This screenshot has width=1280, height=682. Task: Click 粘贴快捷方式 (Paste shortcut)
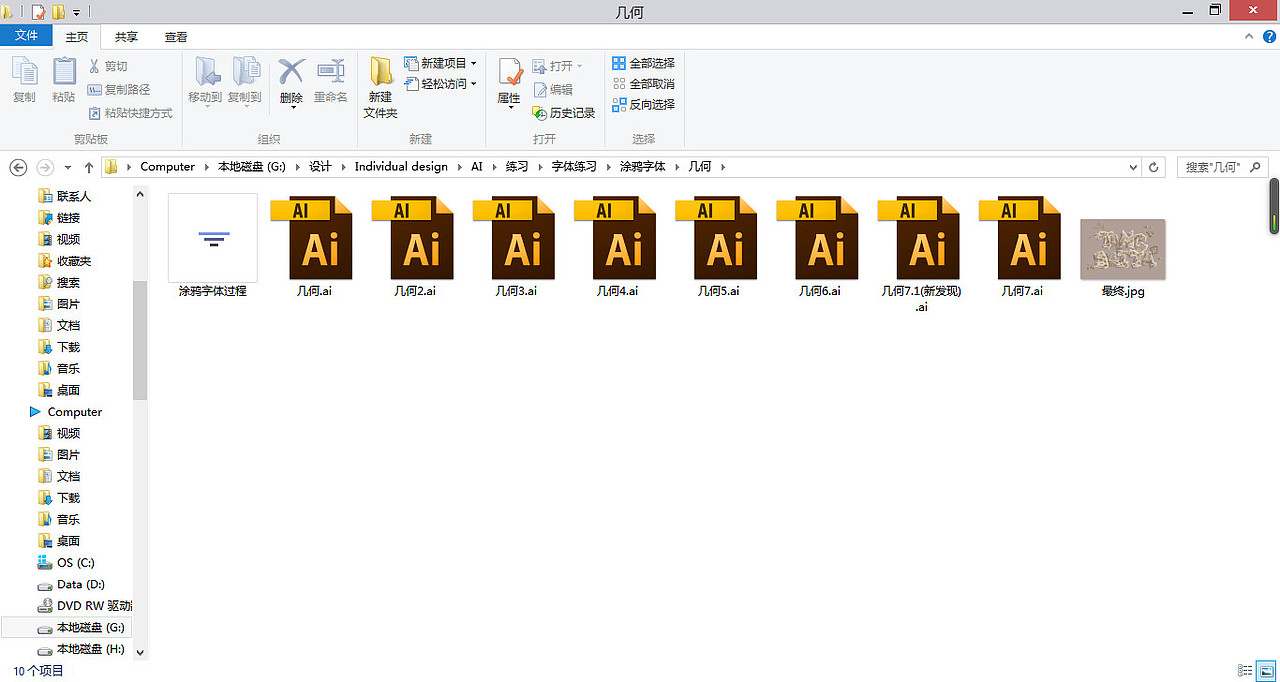130,113
